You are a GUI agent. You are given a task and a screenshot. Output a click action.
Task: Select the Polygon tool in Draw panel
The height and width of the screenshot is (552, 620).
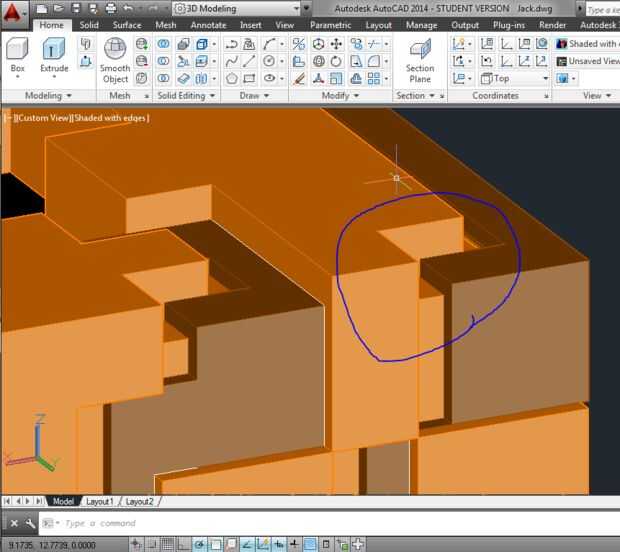[231, 78]
